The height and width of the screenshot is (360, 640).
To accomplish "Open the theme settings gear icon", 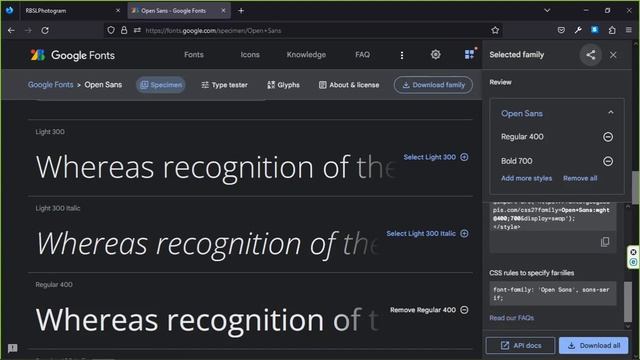I will [436, 55].
